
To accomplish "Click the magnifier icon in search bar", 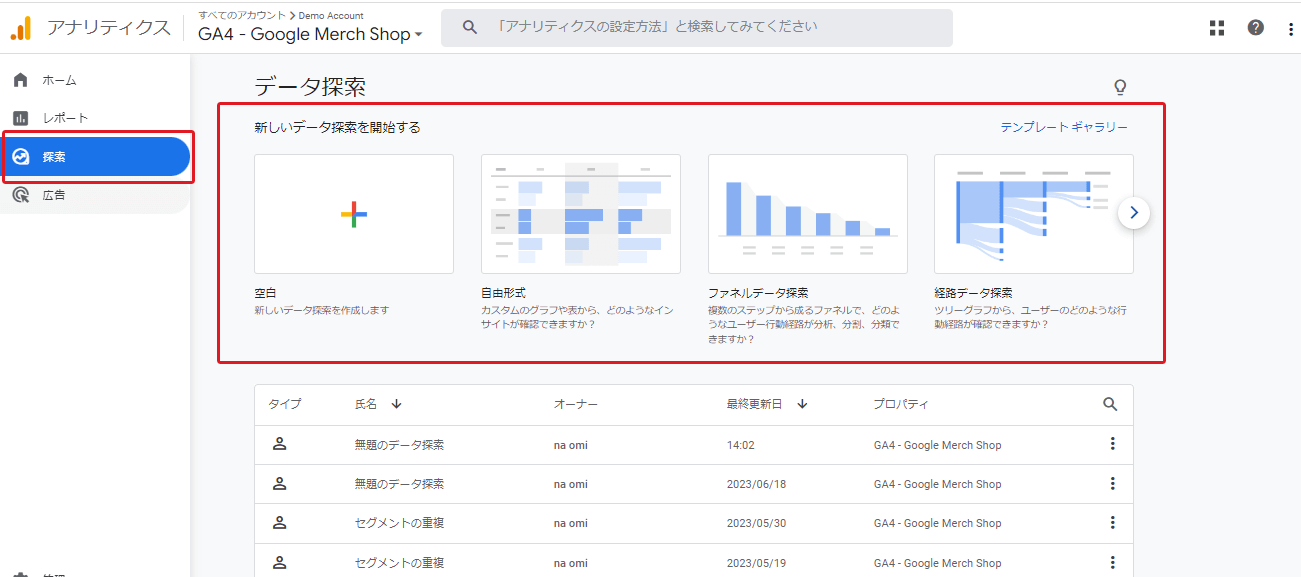I will click(470, 27).
